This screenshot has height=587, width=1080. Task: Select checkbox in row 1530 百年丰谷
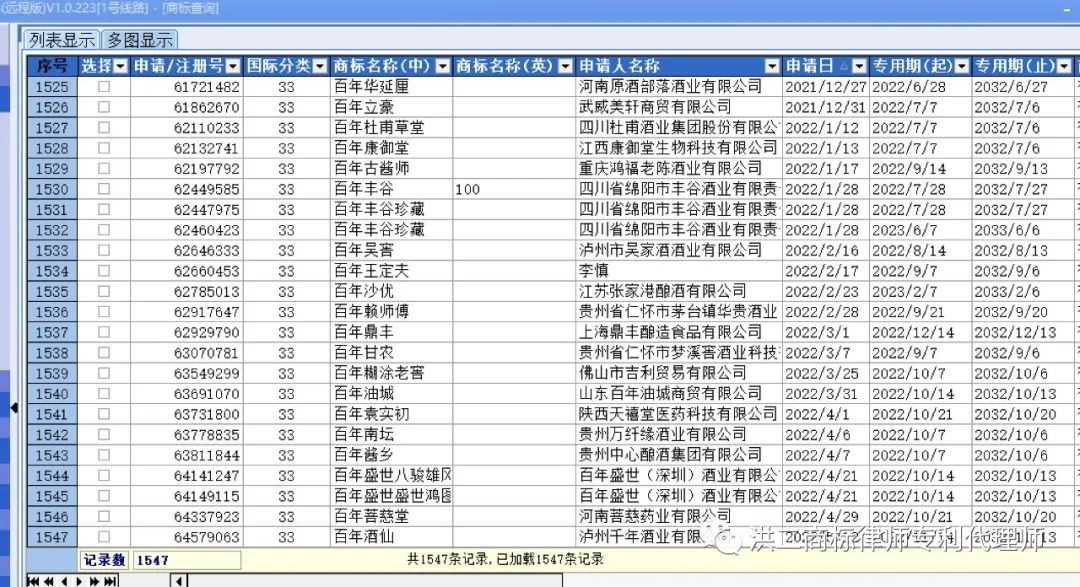(104, 189)
